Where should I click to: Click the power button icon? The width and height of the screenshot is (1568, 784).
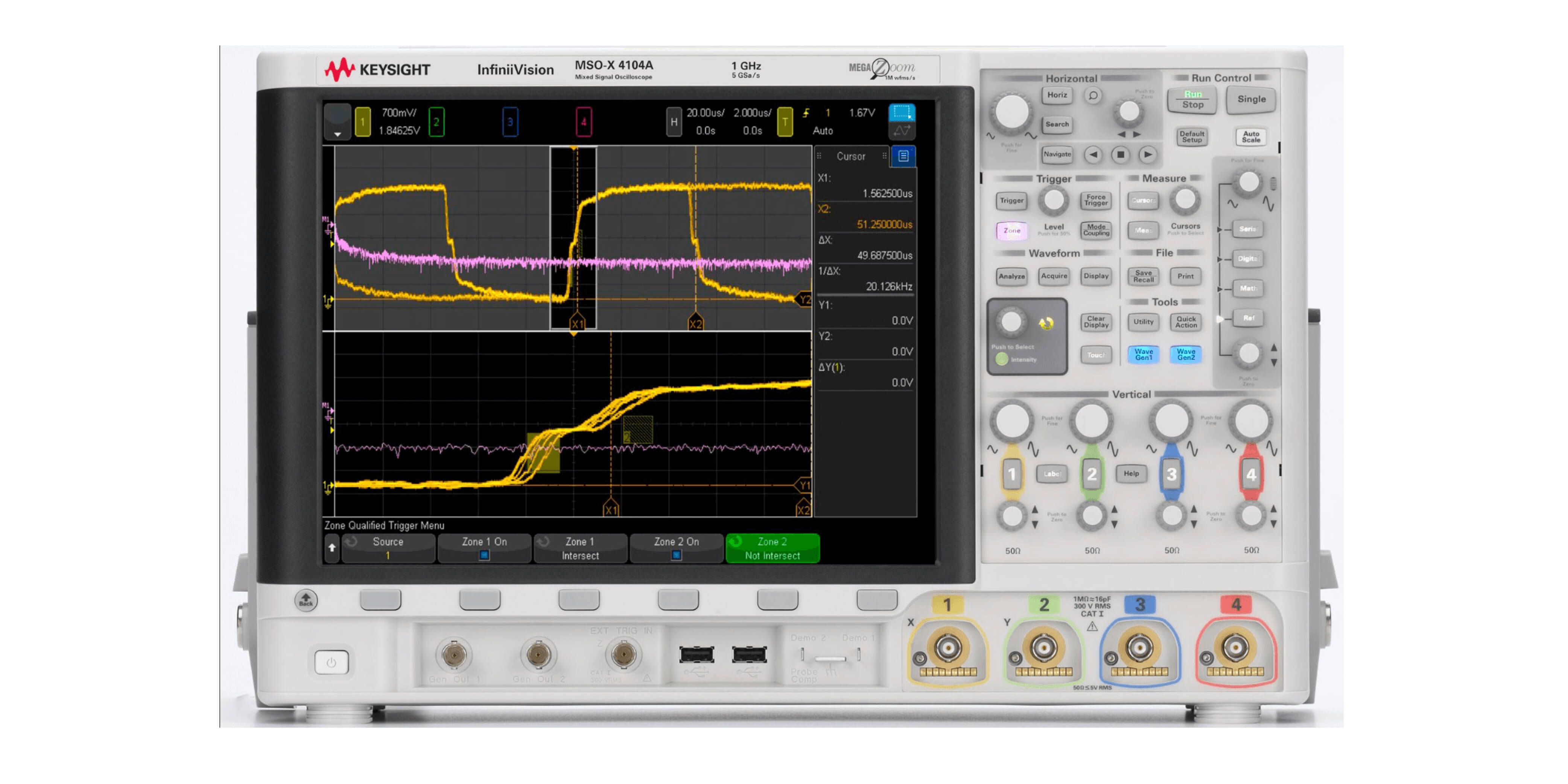point(331,662)
